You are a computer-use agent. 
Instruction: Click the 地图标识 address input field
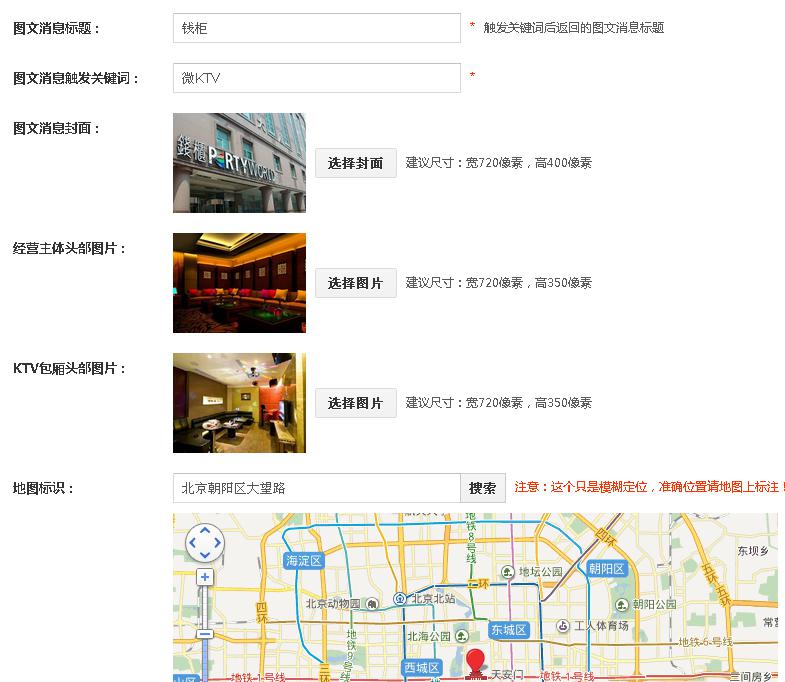[316, 488]
